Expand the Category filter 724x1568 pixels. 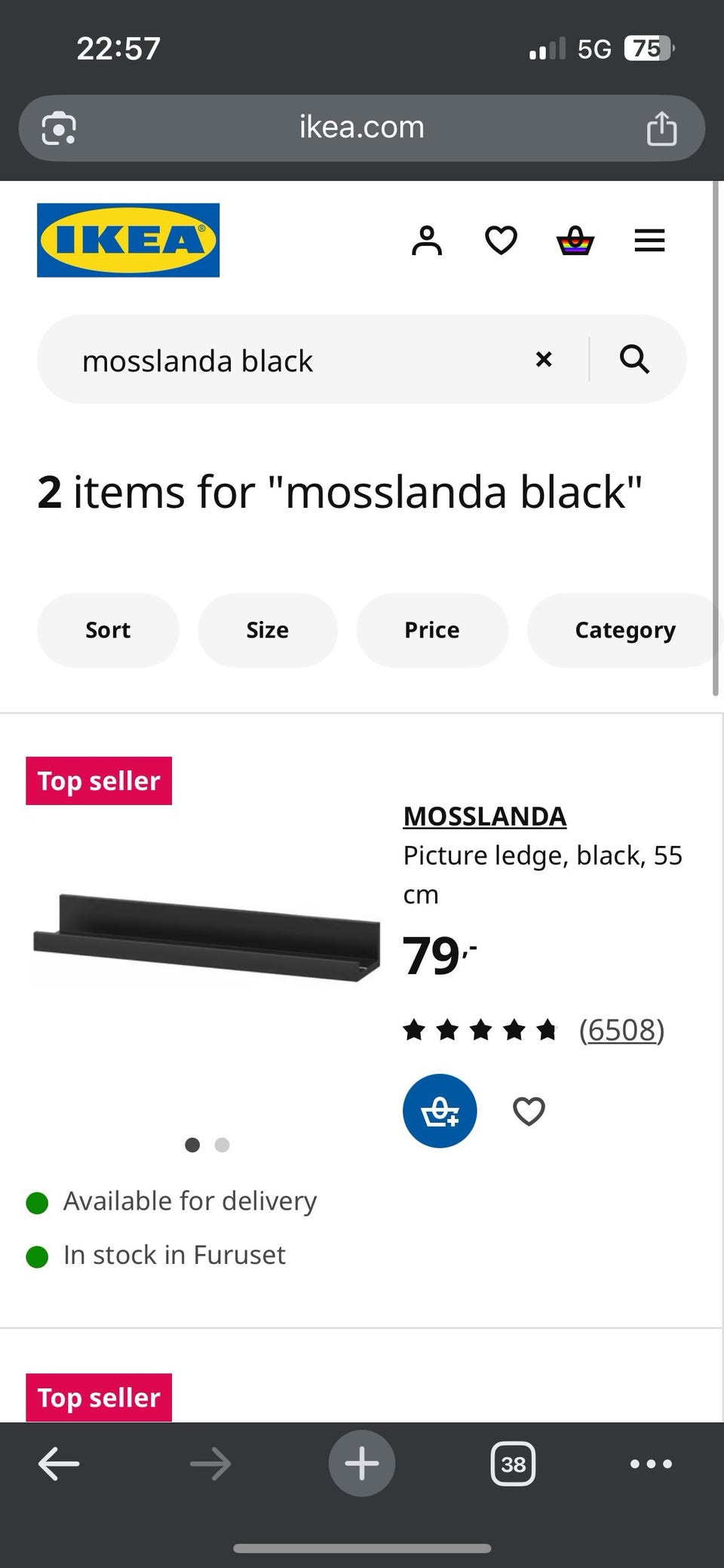624,630
